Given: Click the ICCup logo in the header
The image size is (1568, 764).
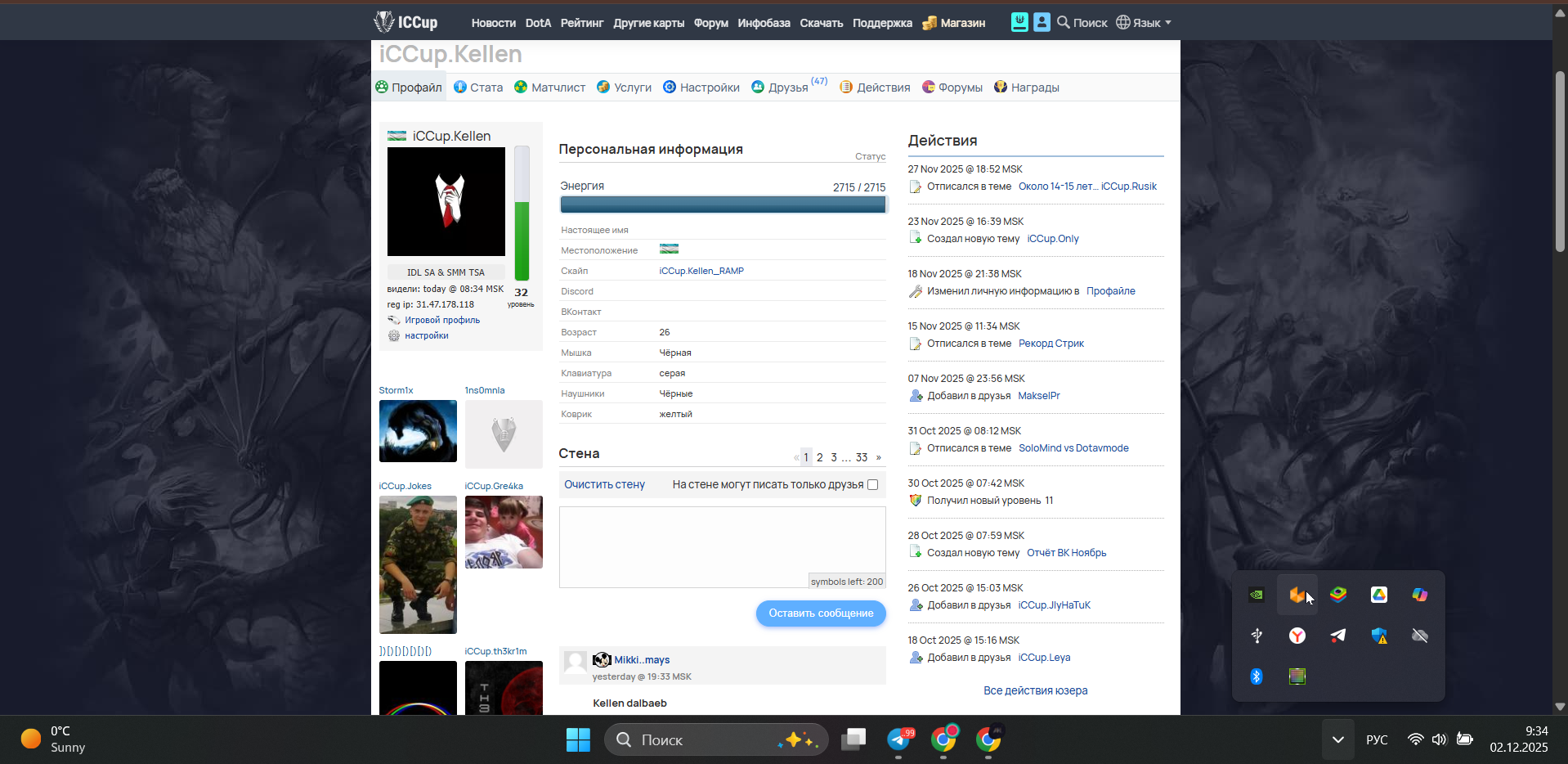Looking at the screenshot, I should pos(405,22).
